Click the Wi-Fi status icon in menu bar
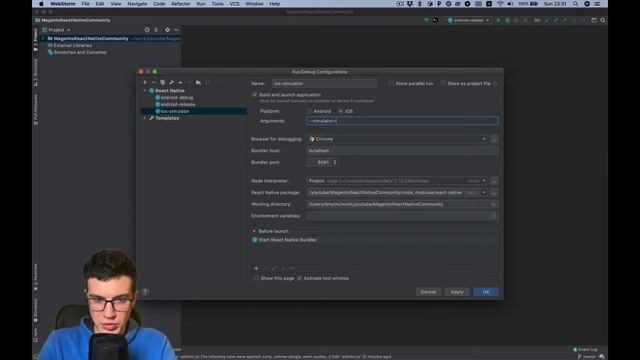This screenshot has width=640, height=360. tap(500, 4)
